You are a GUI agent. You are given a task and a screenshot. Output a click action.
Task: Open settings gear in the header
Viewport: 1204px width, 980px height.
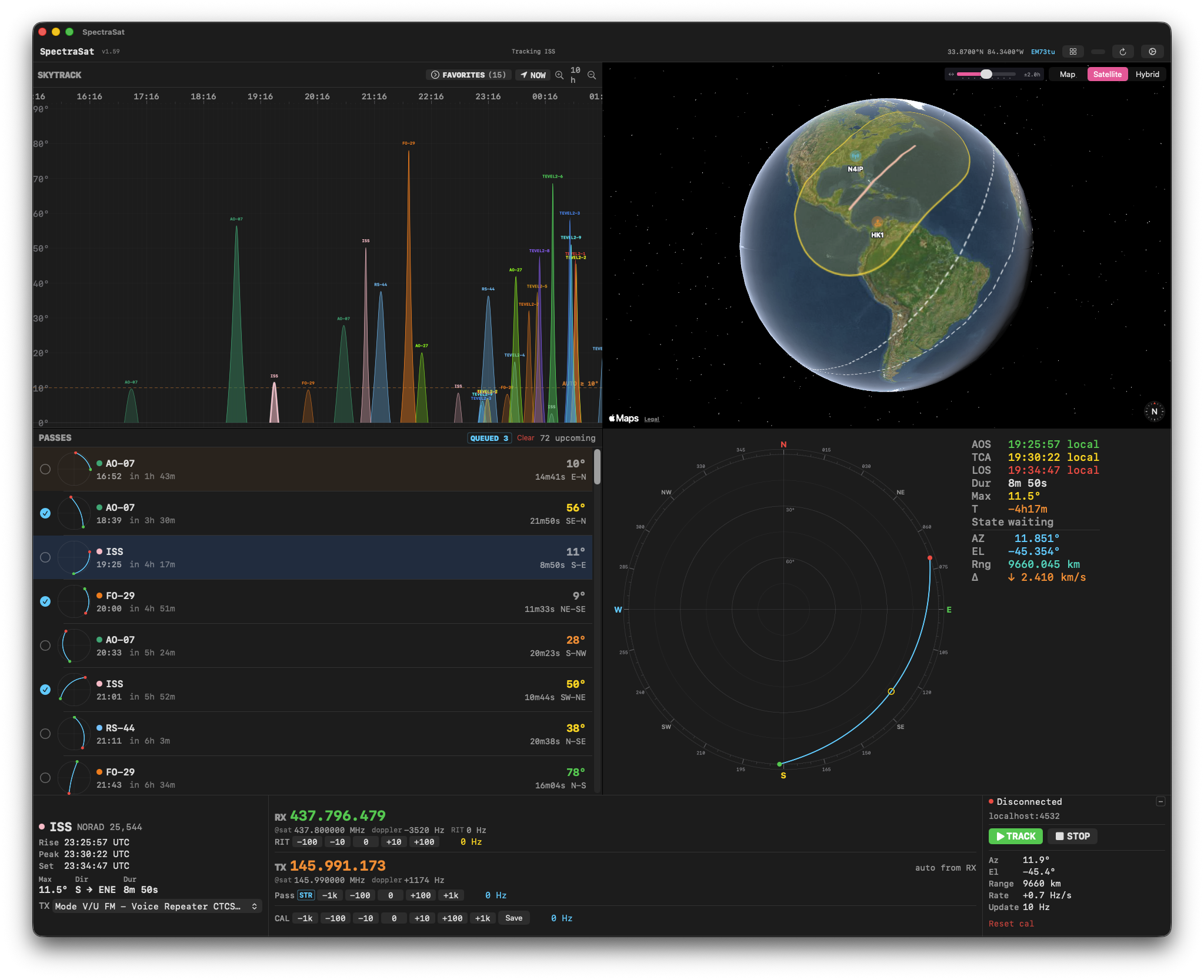[1152, 52]
